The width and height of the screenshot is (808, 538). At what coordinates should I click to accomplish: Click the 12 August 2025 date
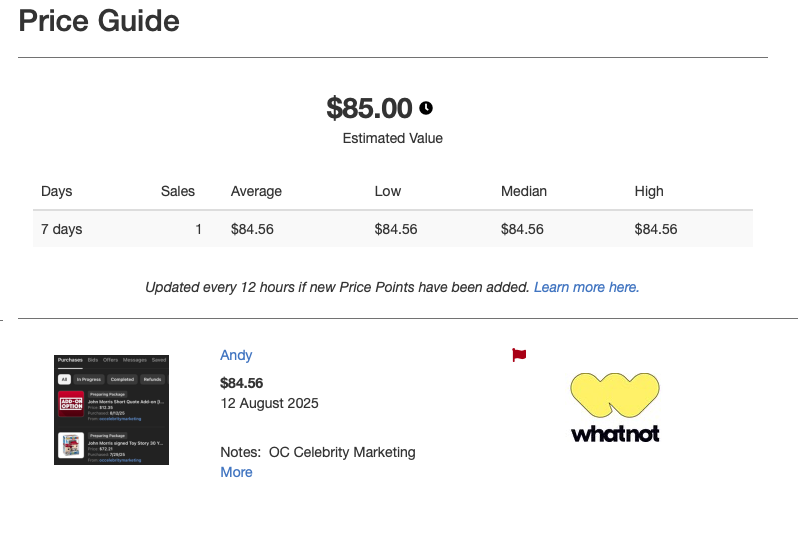click(x=270, y=403)
